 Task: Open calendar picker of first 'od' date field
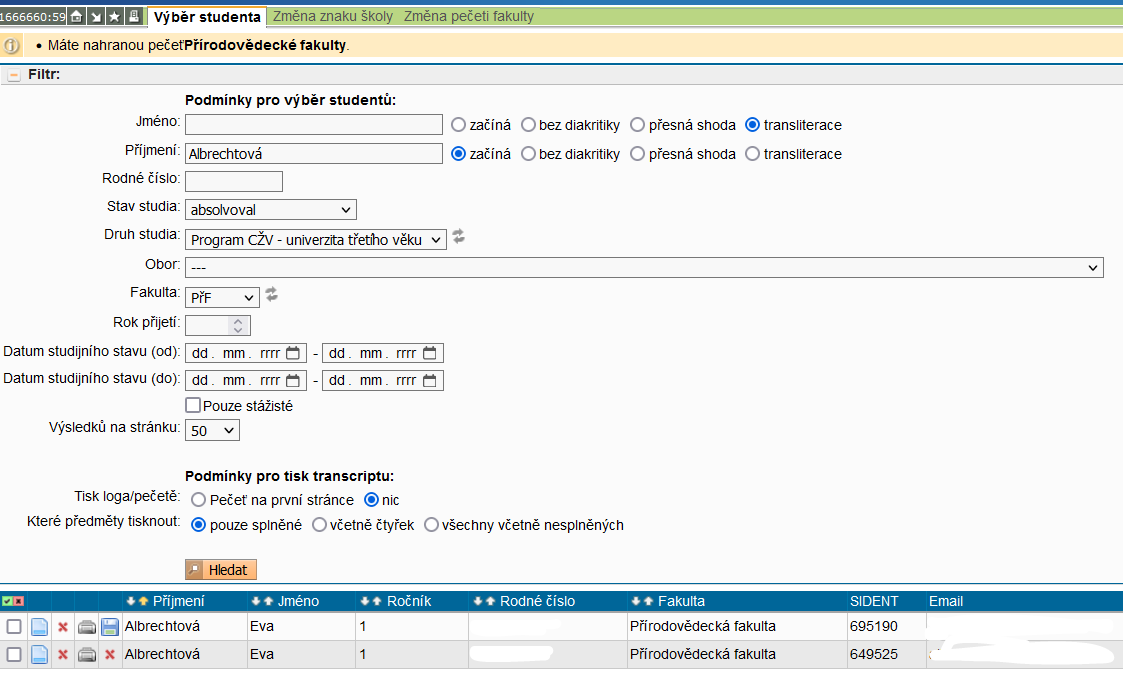pyautogui.click(x=293, y=353)
